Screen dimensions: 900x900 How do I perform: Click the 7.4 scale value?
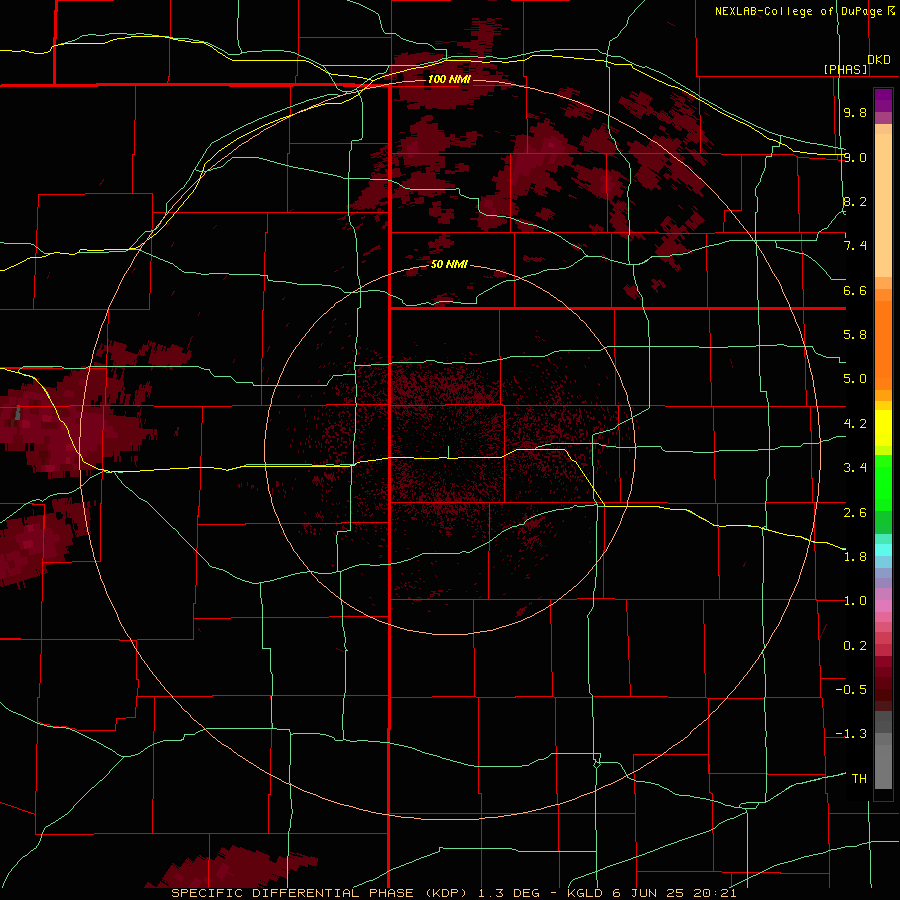pos(855,246)
